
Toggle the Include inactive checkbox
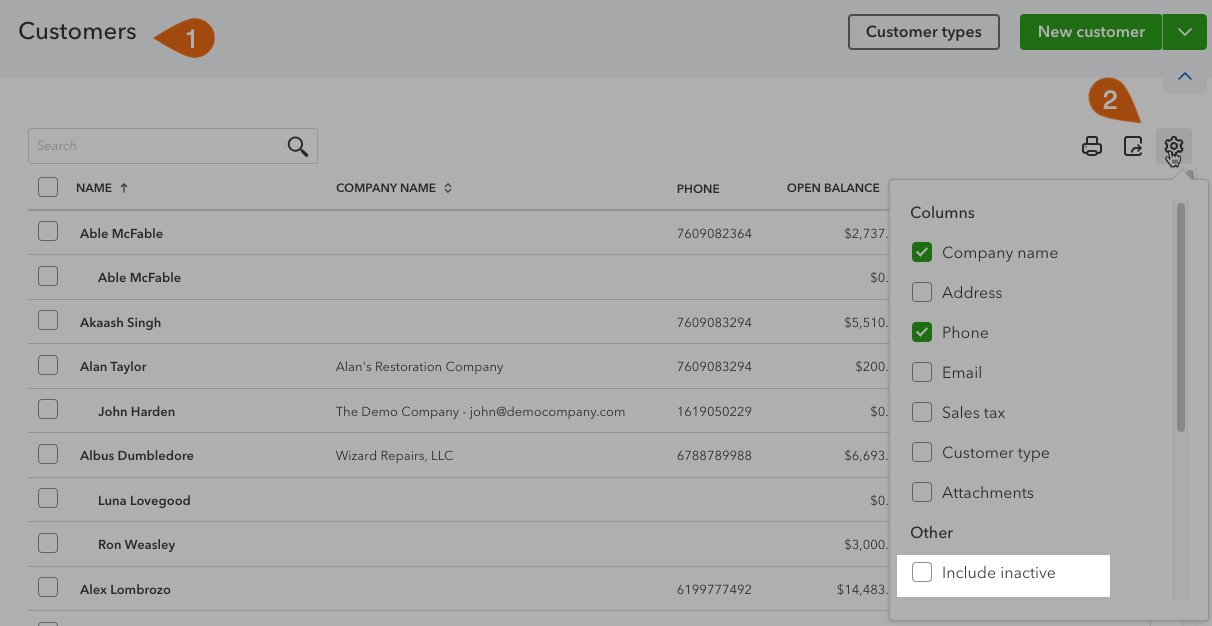[x=922, y=572]
